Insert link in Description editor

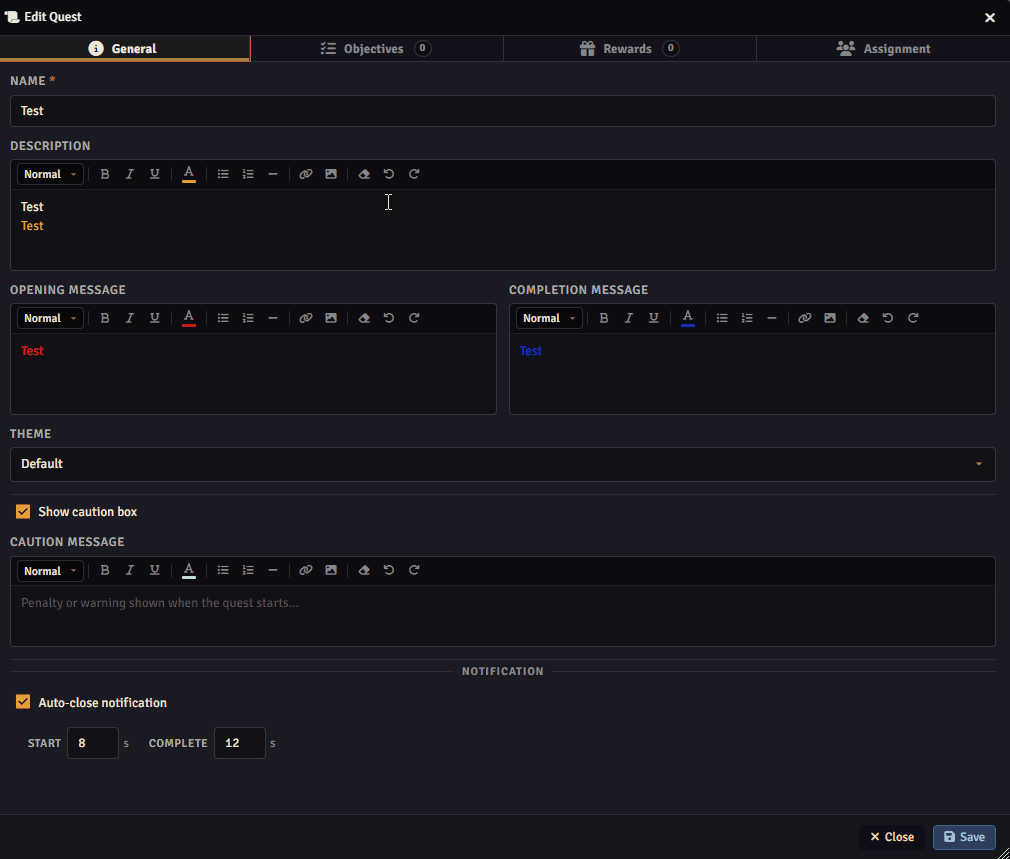(305, 174)
